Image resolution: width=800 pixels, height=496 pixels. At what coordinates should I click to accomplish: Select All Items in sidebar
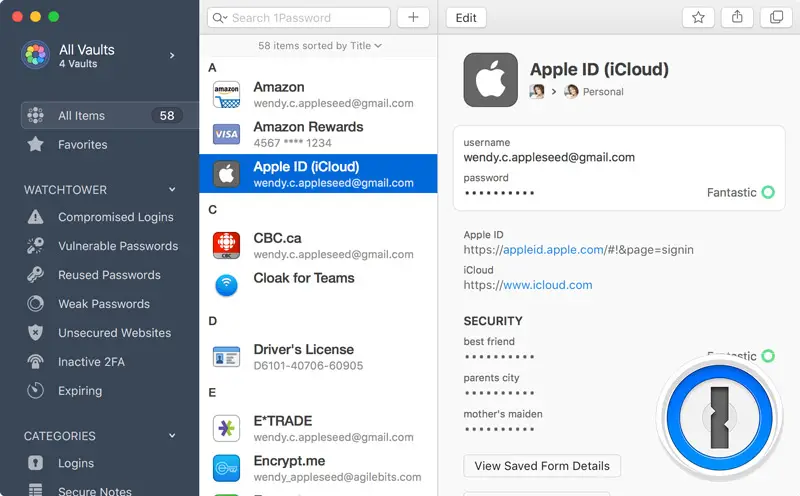click(x=110, y=115)
